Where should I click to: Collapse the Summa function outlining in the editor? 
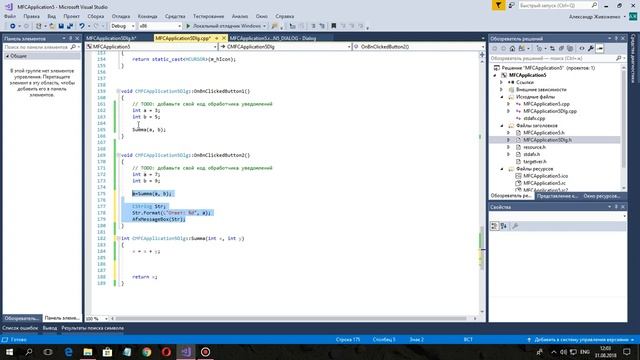click(x=118, y=238)
